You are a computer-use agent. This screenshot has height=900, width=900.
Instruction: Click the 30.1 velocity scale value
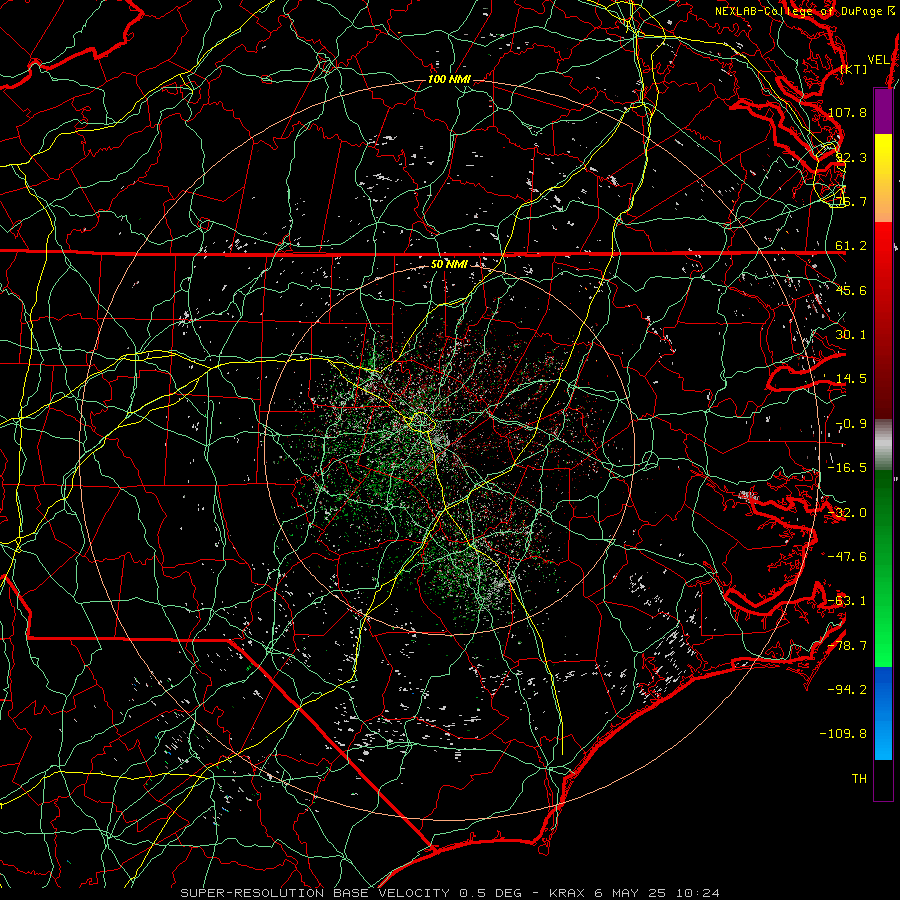point(851,335)
